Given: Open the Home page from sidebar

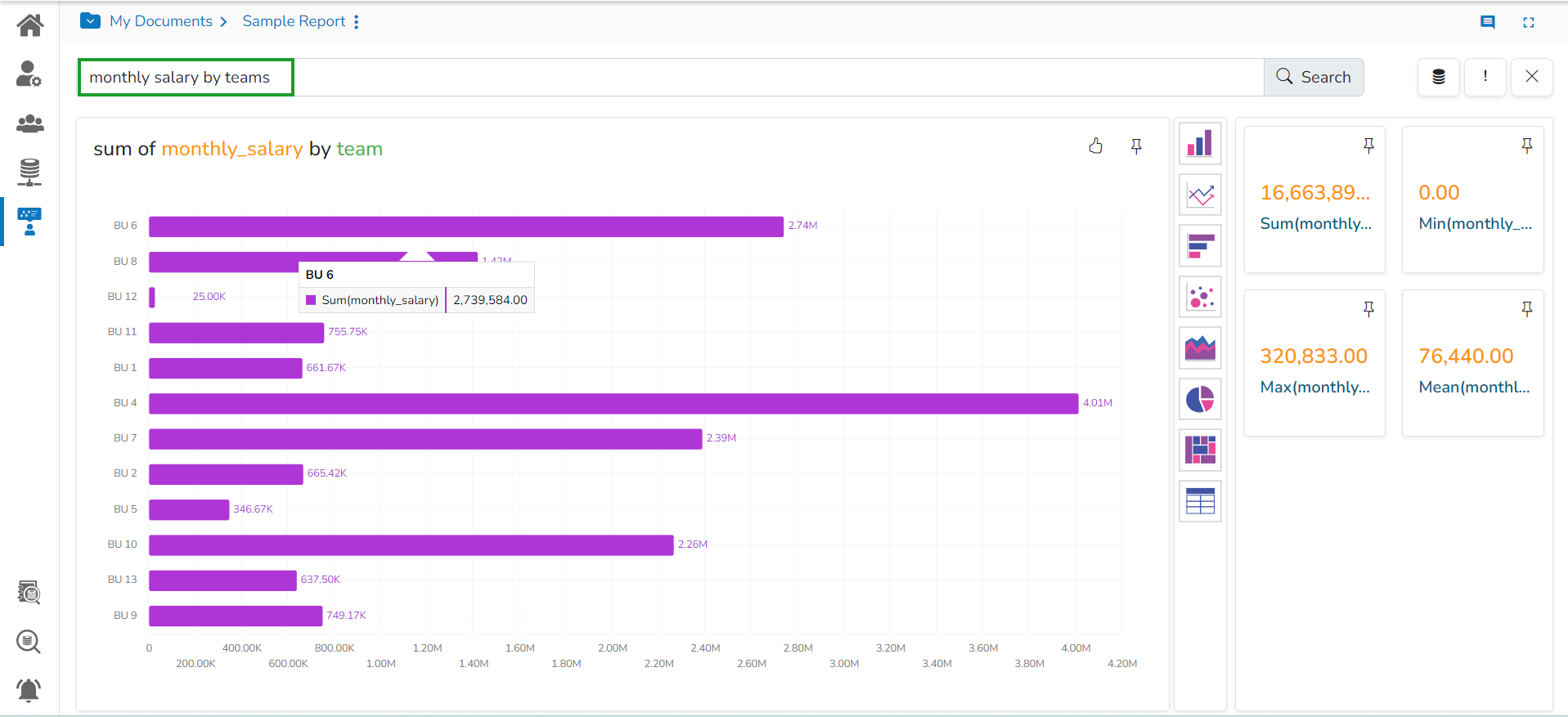Looking at the screenshot, I should (29, 25).
